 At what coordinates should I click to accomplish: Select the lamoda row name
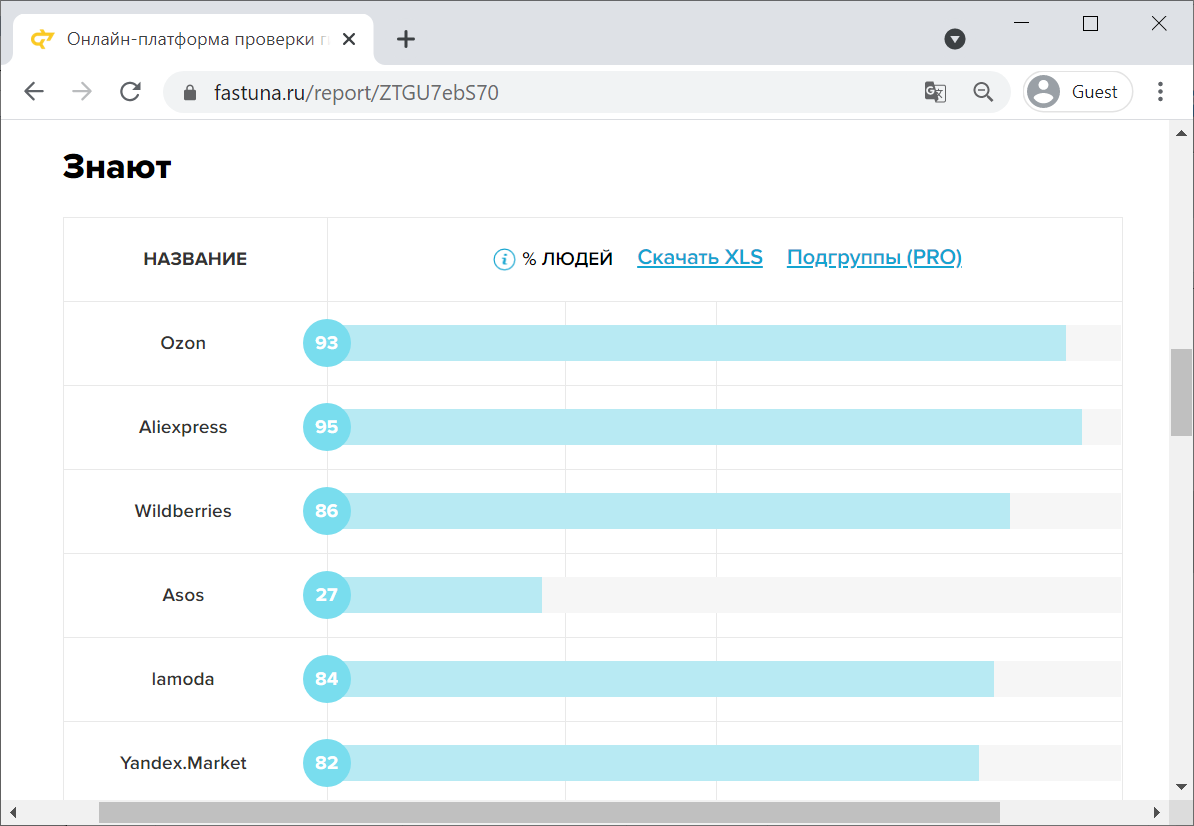[x=183, y=679]
